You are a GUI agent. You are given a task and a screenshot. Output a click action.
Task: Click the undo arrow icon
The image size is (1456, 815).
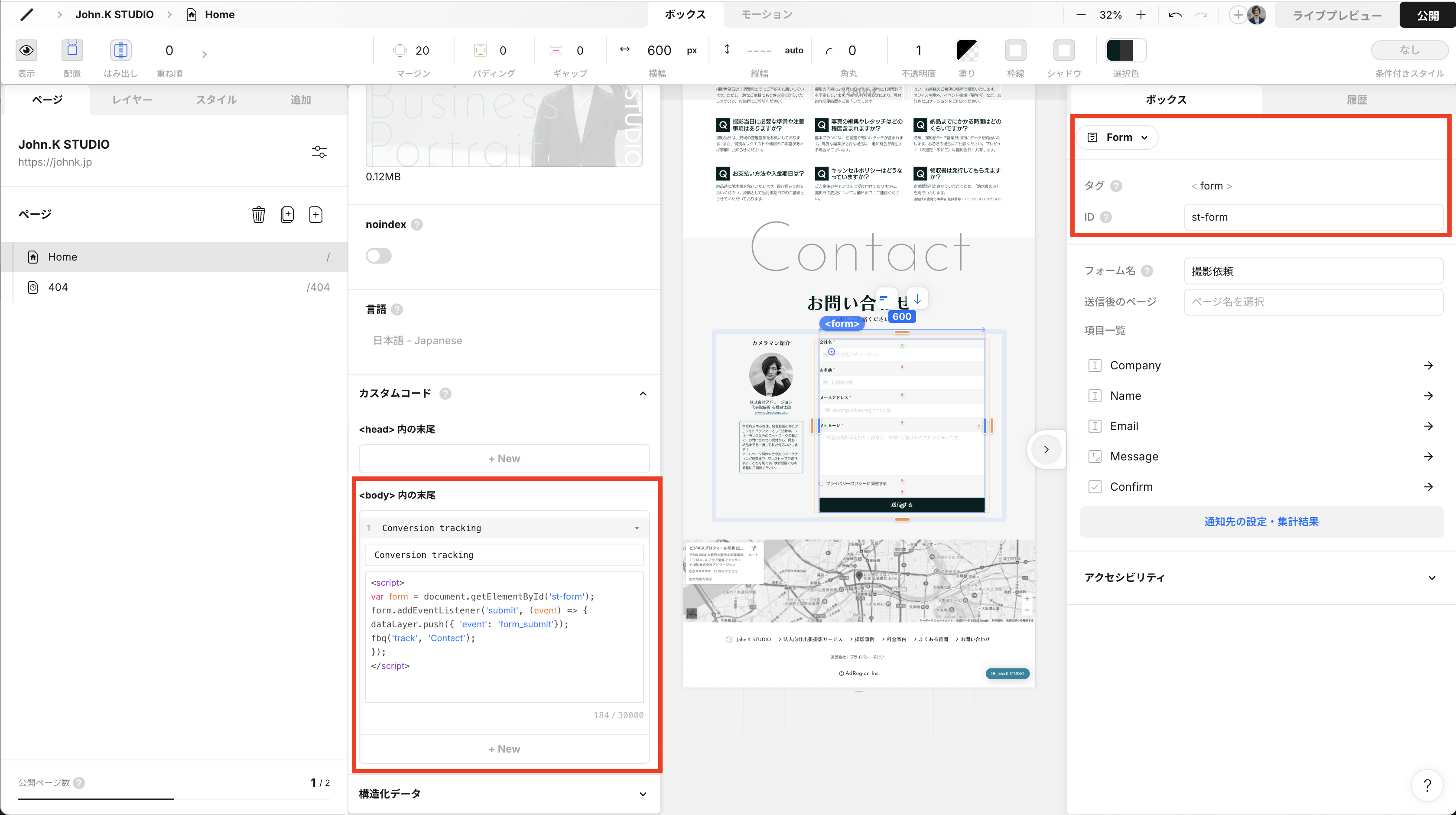click(1175, 15)
